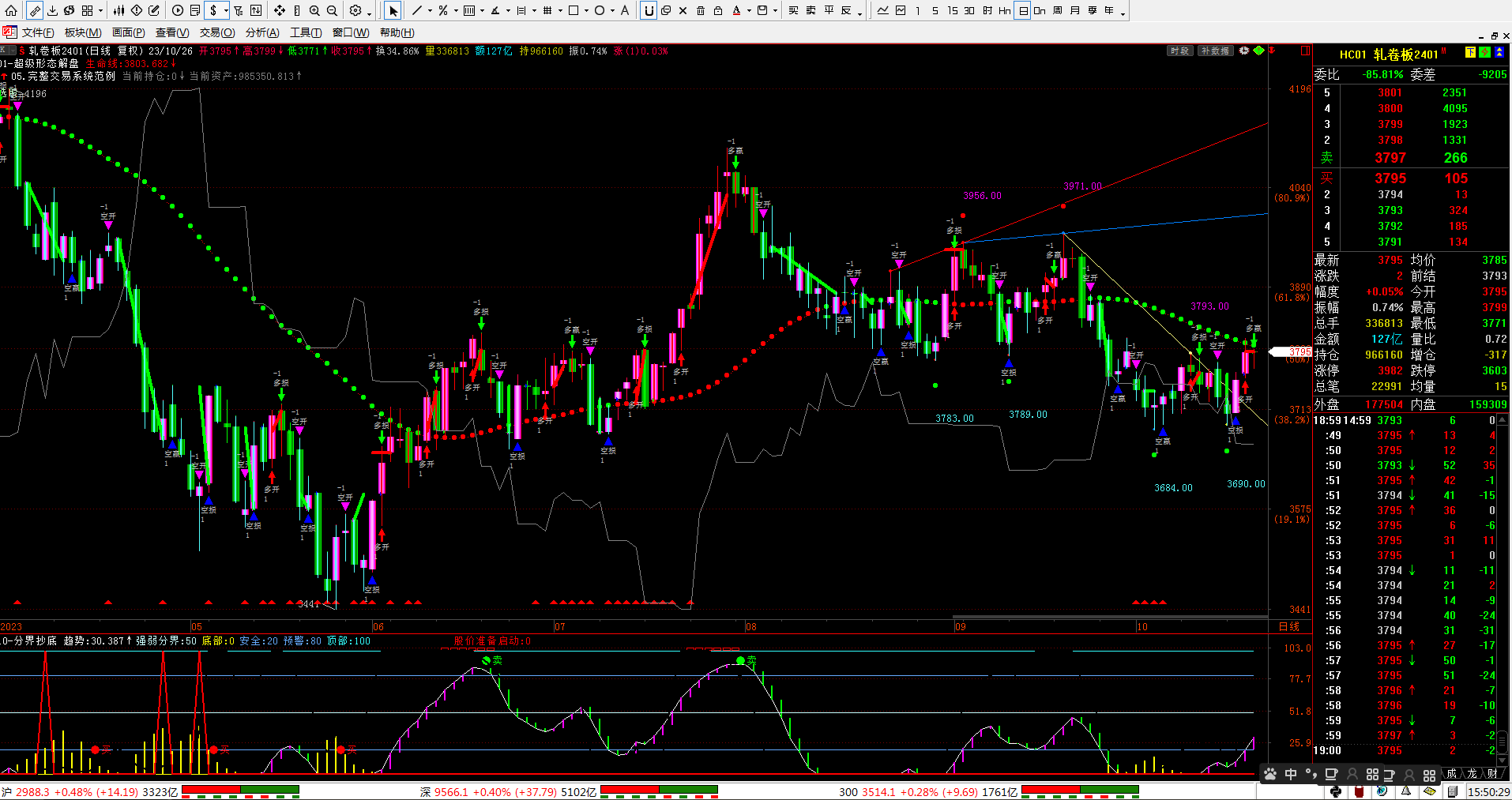
Task: Select the arrow pointer tool
Action: [x=392, y=10]
